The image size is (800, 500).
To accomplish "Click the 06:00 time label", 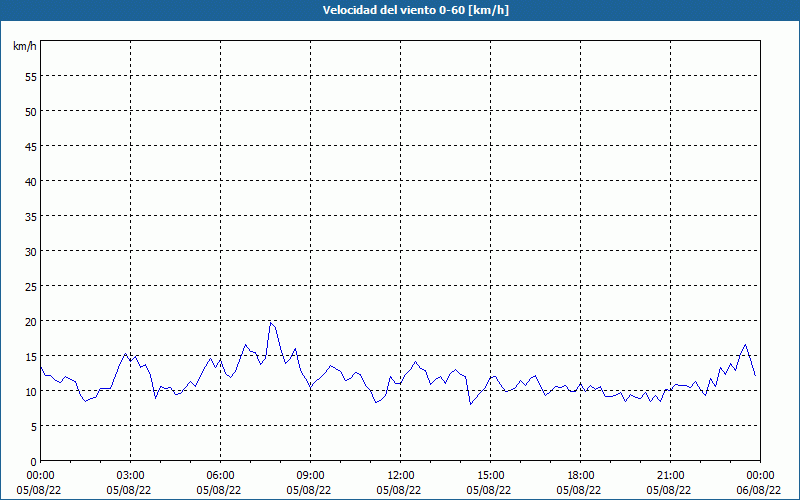I will pos(220,476).
